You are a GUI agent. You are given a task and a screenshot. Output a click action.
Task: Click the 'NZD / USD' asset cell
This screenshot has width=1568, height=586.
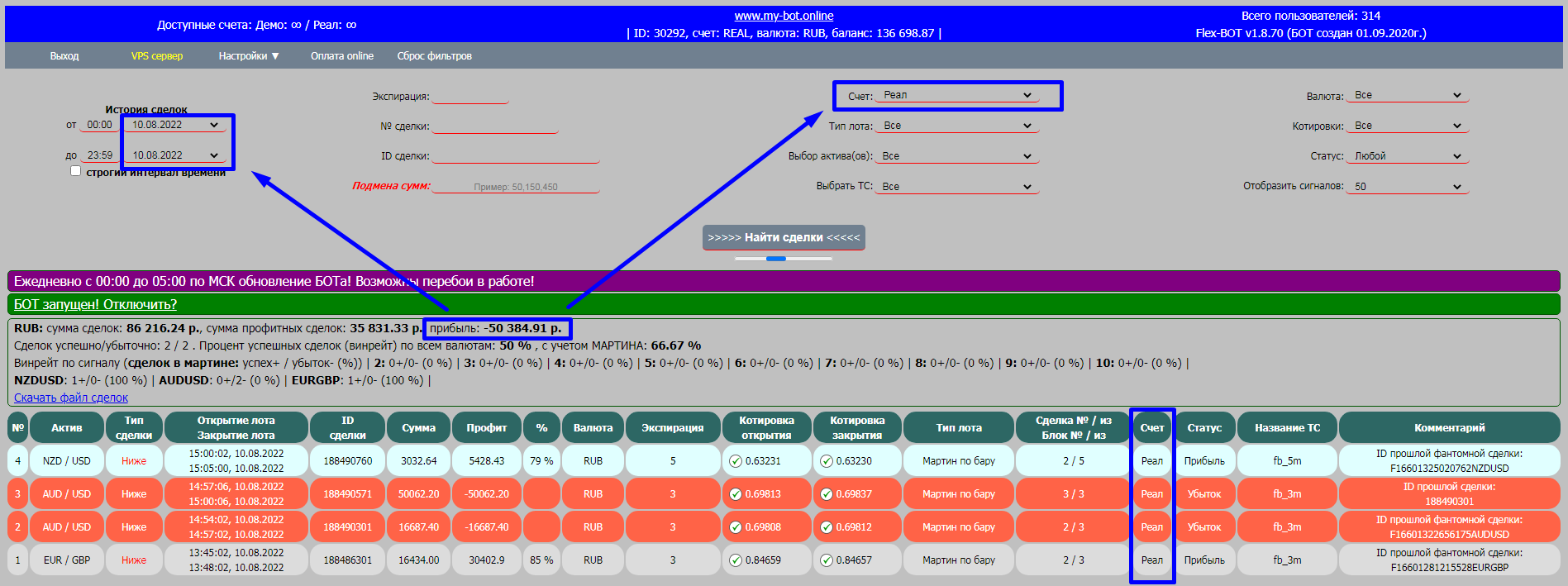click(x=67, y=461)
